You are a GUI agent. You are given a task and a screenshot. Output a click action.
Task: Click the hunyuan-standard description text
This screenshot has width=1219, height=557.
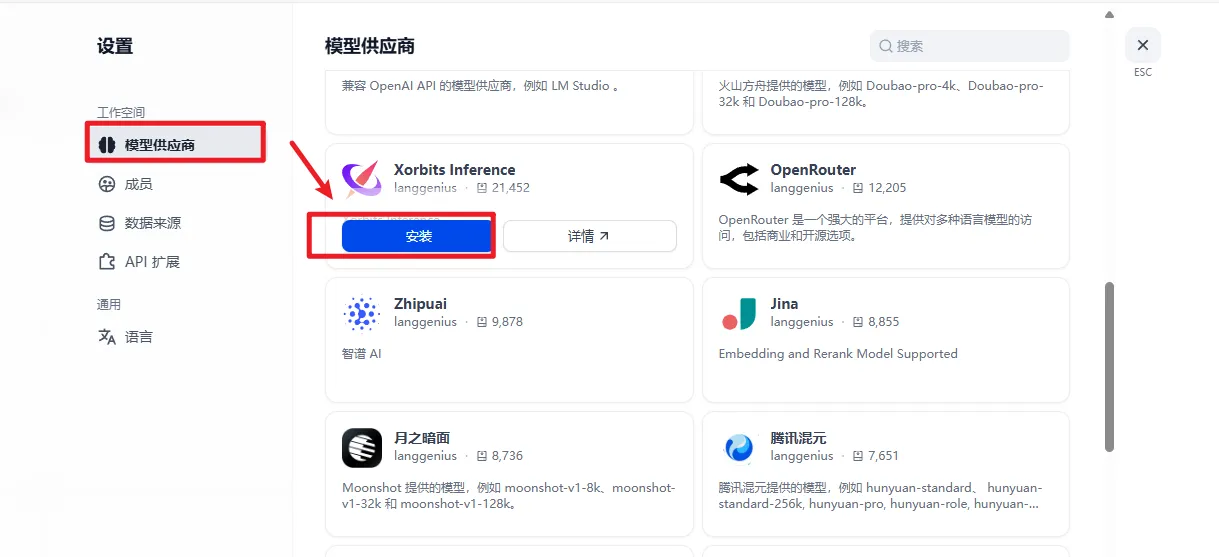[x=881, y=496]
